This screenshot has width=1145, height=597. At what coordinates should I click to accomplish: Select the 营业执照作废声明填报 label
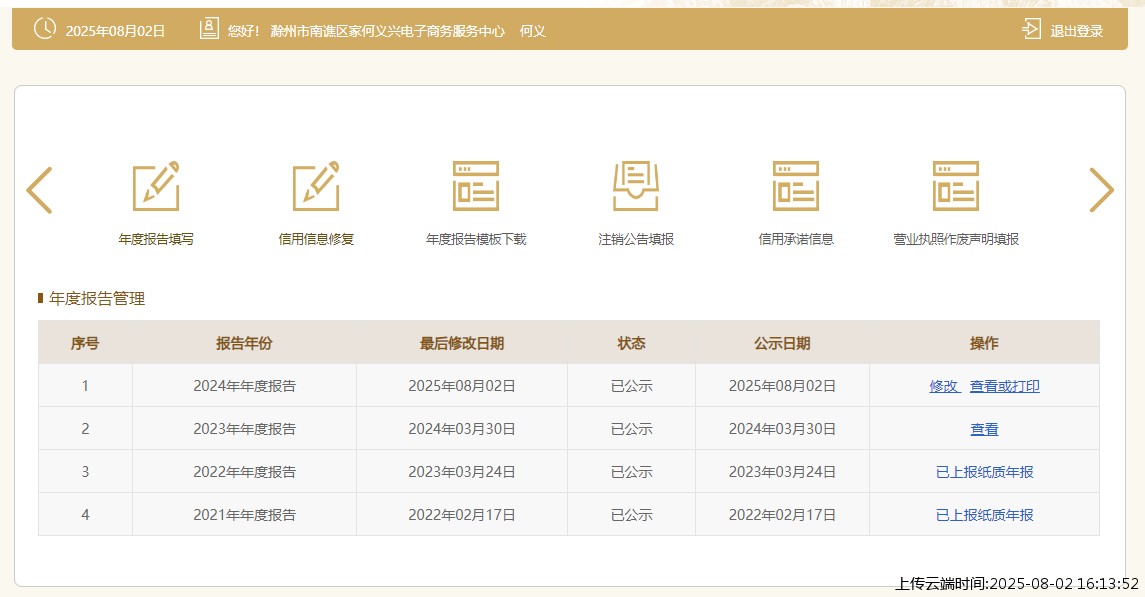[x=956, y=239]
